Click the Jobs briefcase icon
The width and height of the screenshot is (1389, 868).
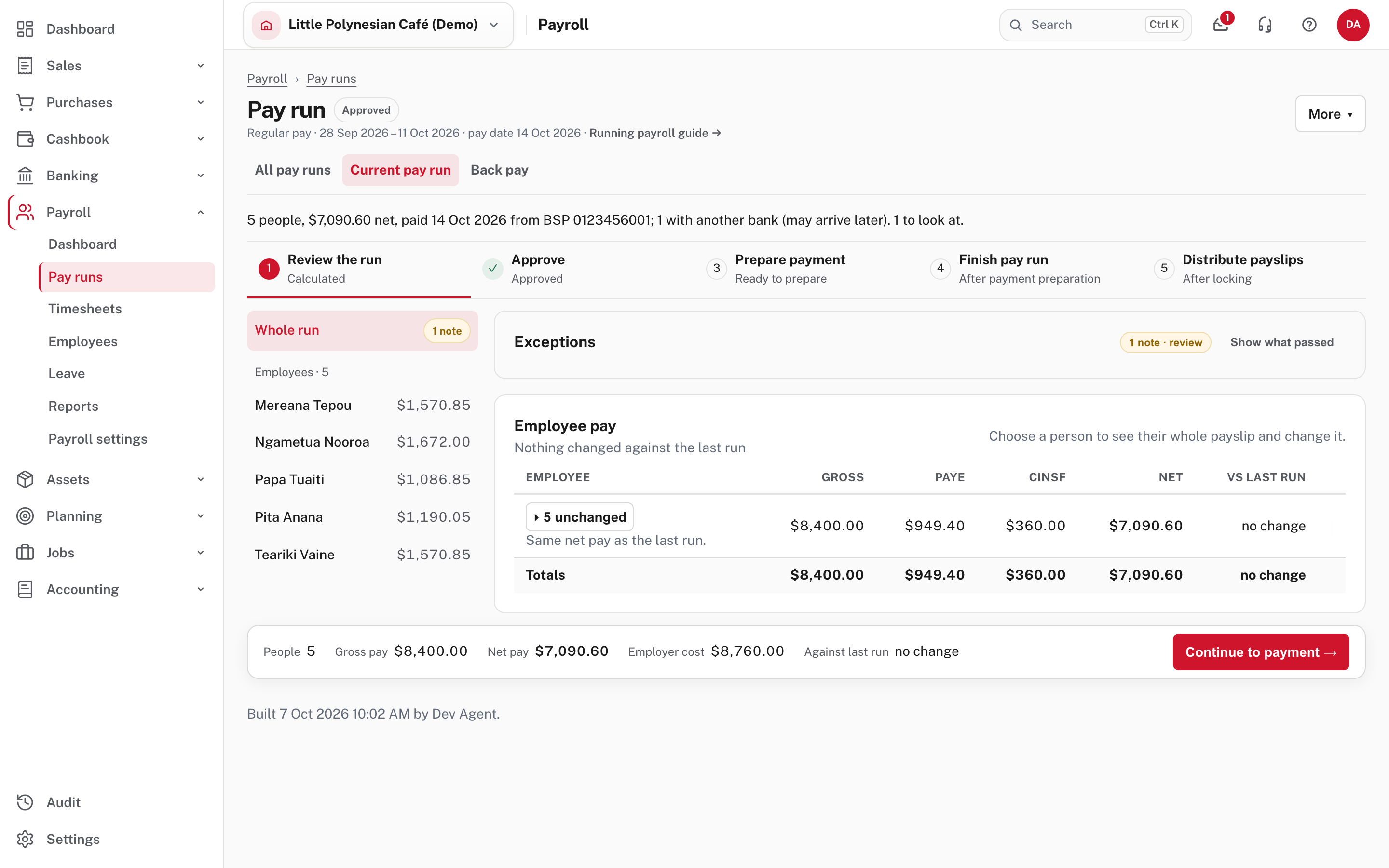25,553
